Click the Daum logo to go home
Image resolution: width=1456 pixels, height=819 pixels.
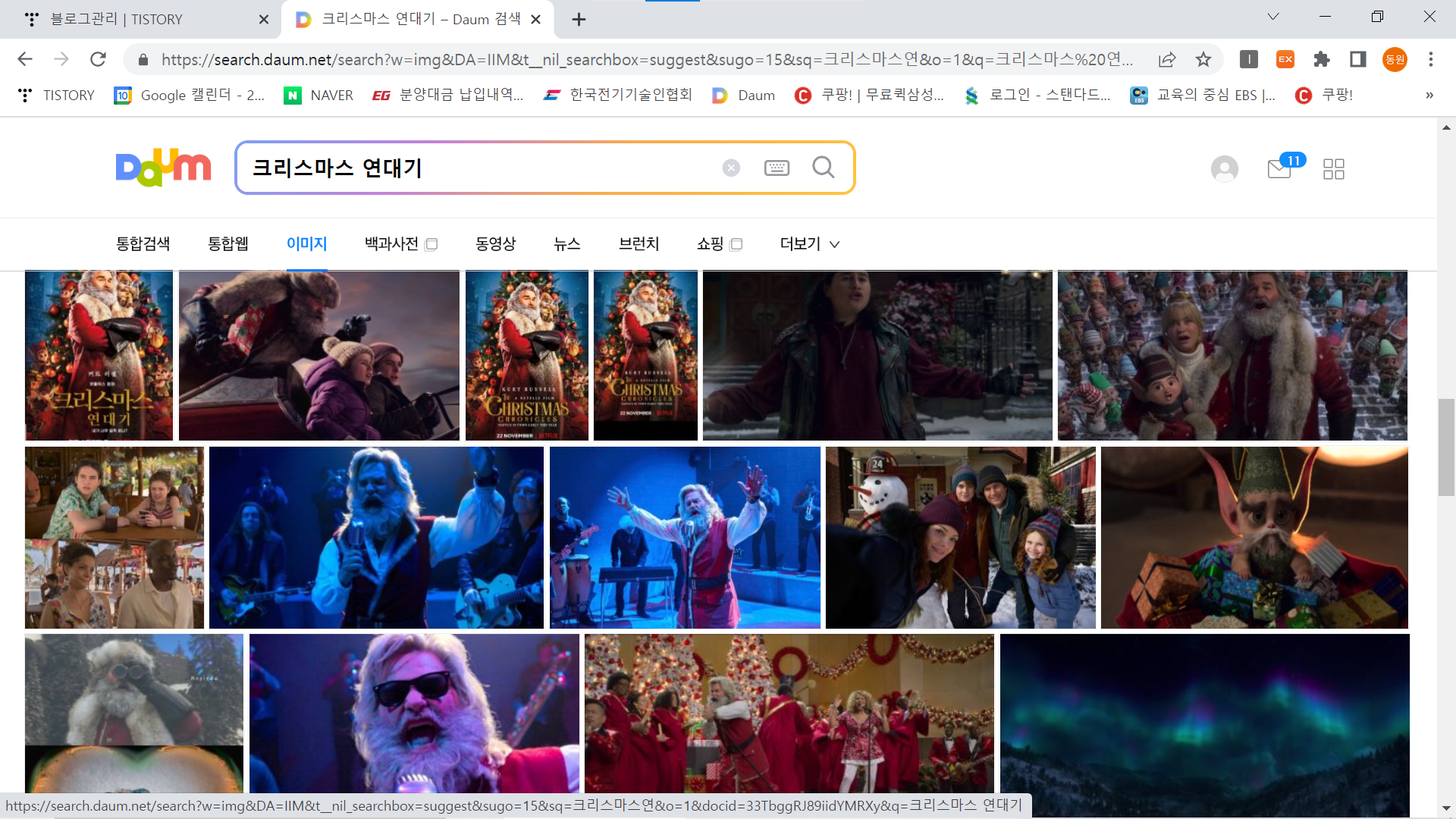pyautogui.click(x=163, y=167)
